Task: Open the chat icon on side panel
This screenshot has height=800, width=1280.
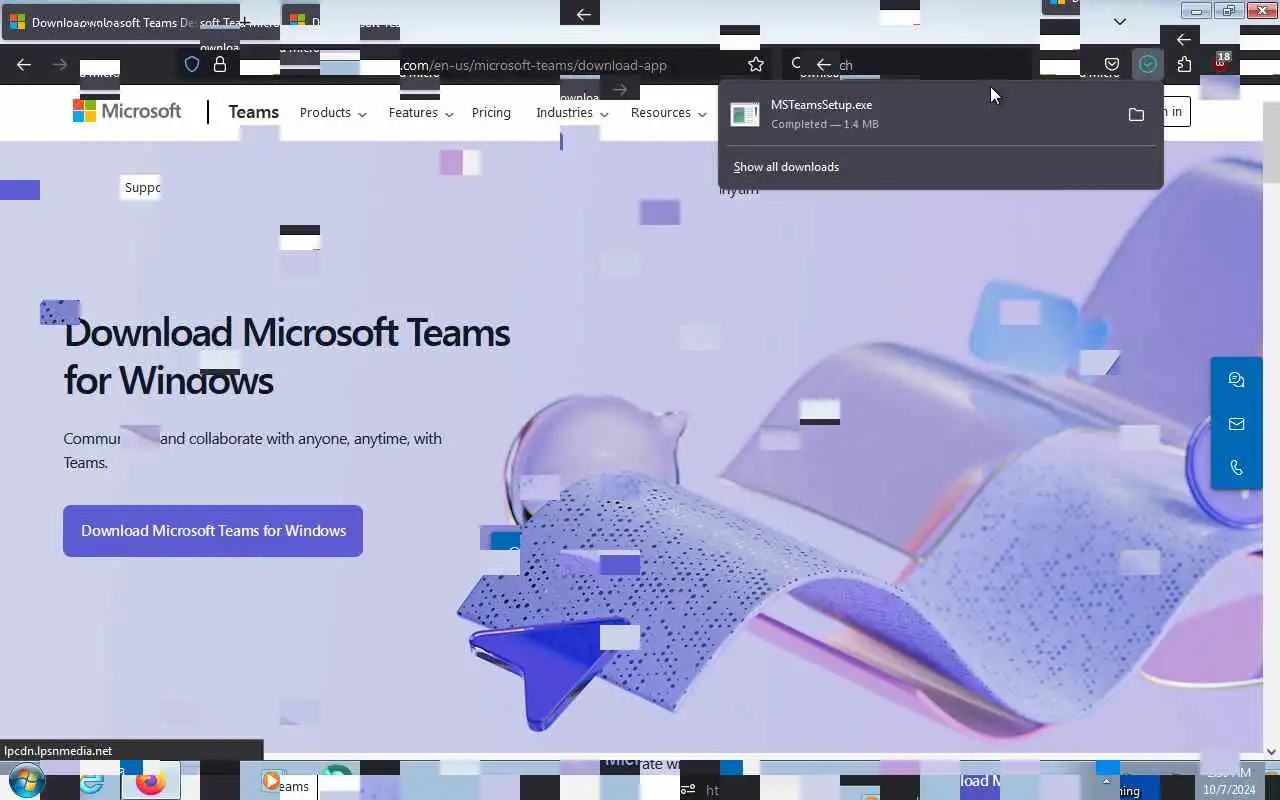Action: point(1236,380)
